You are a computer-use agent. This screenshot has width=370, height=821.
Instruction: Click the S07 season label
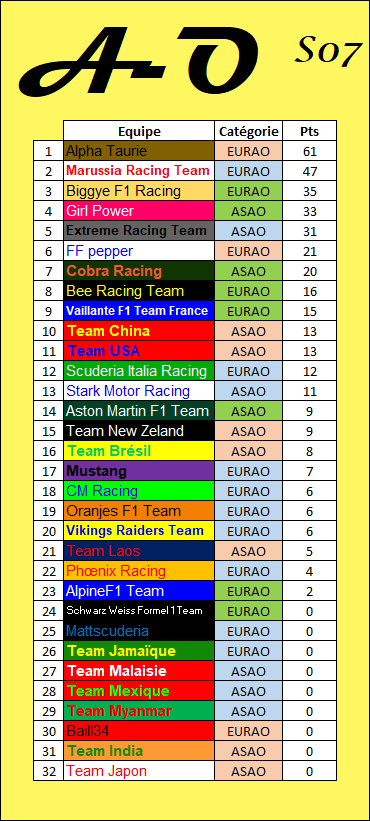pos(328,51)
